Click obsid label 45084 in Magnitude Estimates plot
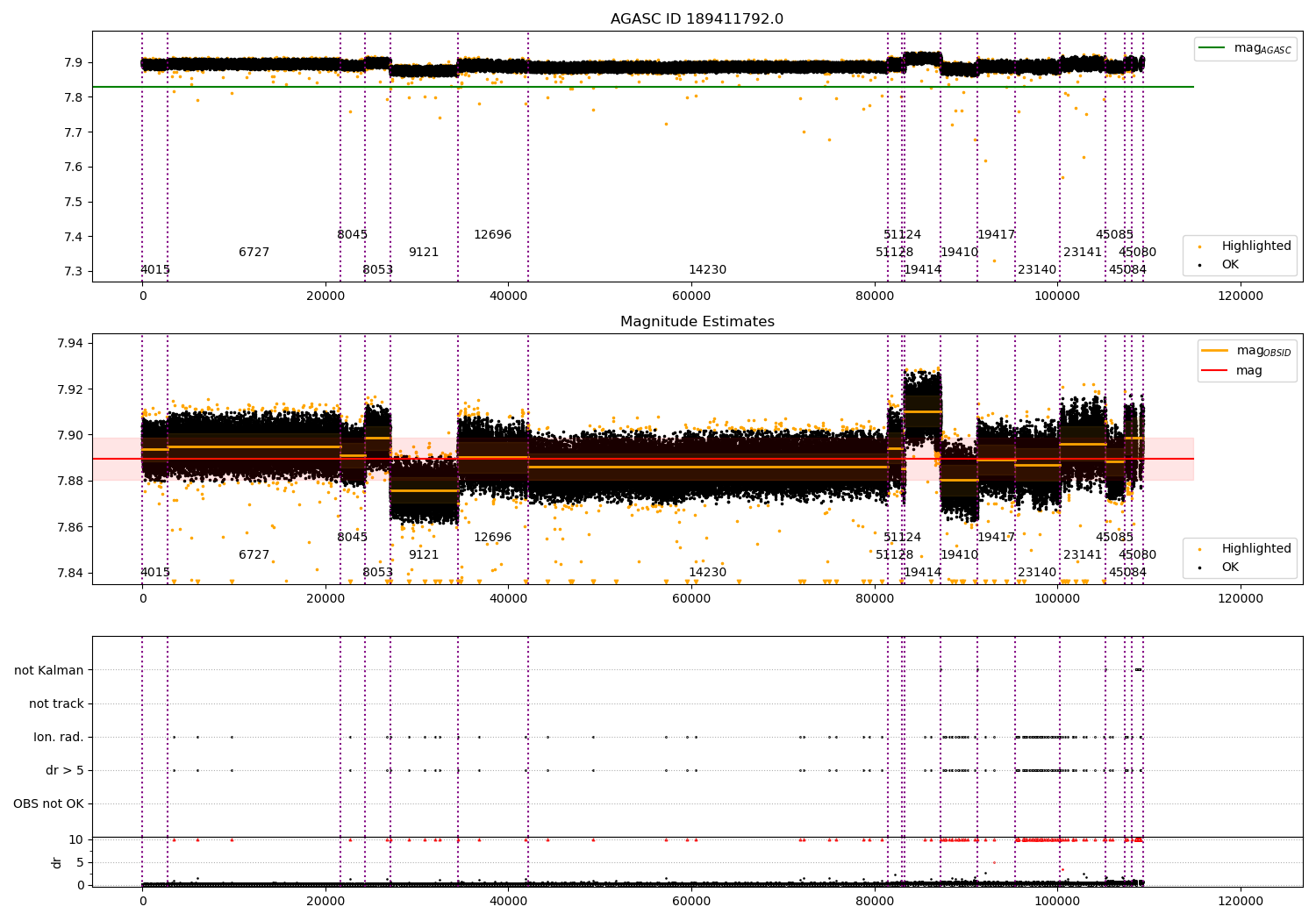The width and height of the screenshot is (1316, 921). coord(1127,573)
